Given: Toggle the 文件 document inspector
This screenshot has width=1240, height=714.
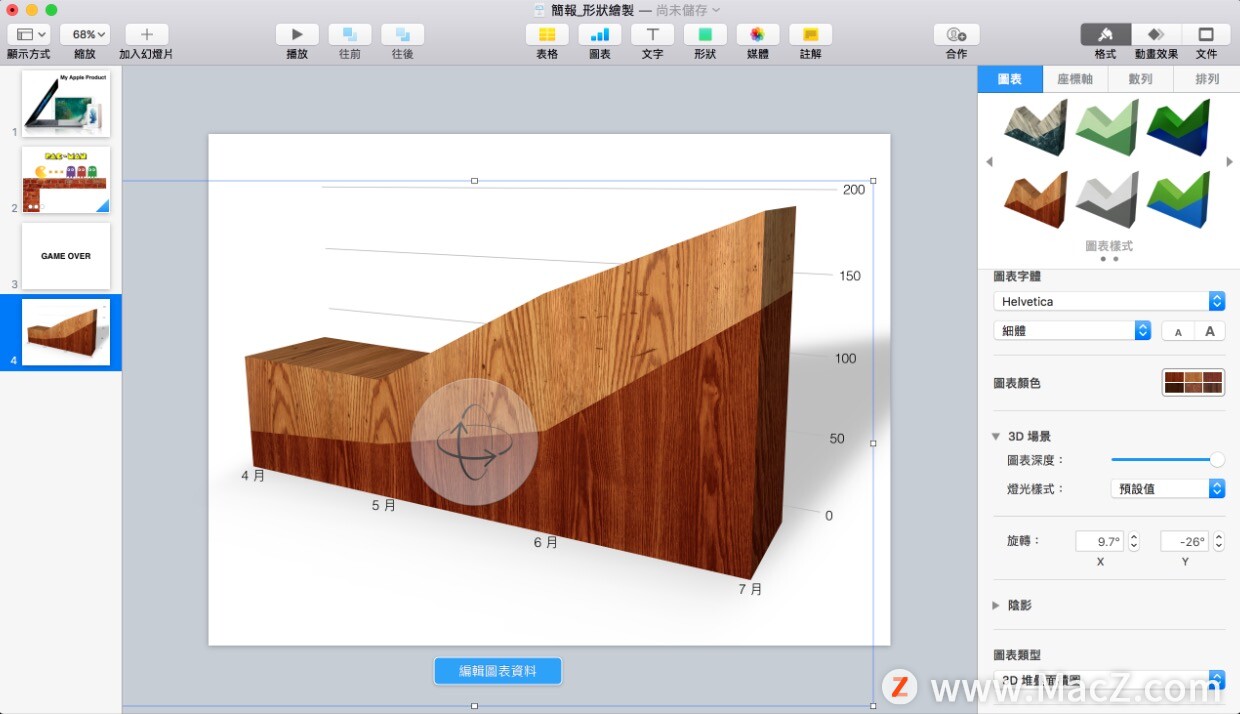Looking at the screenshot, I should 1206,34.
